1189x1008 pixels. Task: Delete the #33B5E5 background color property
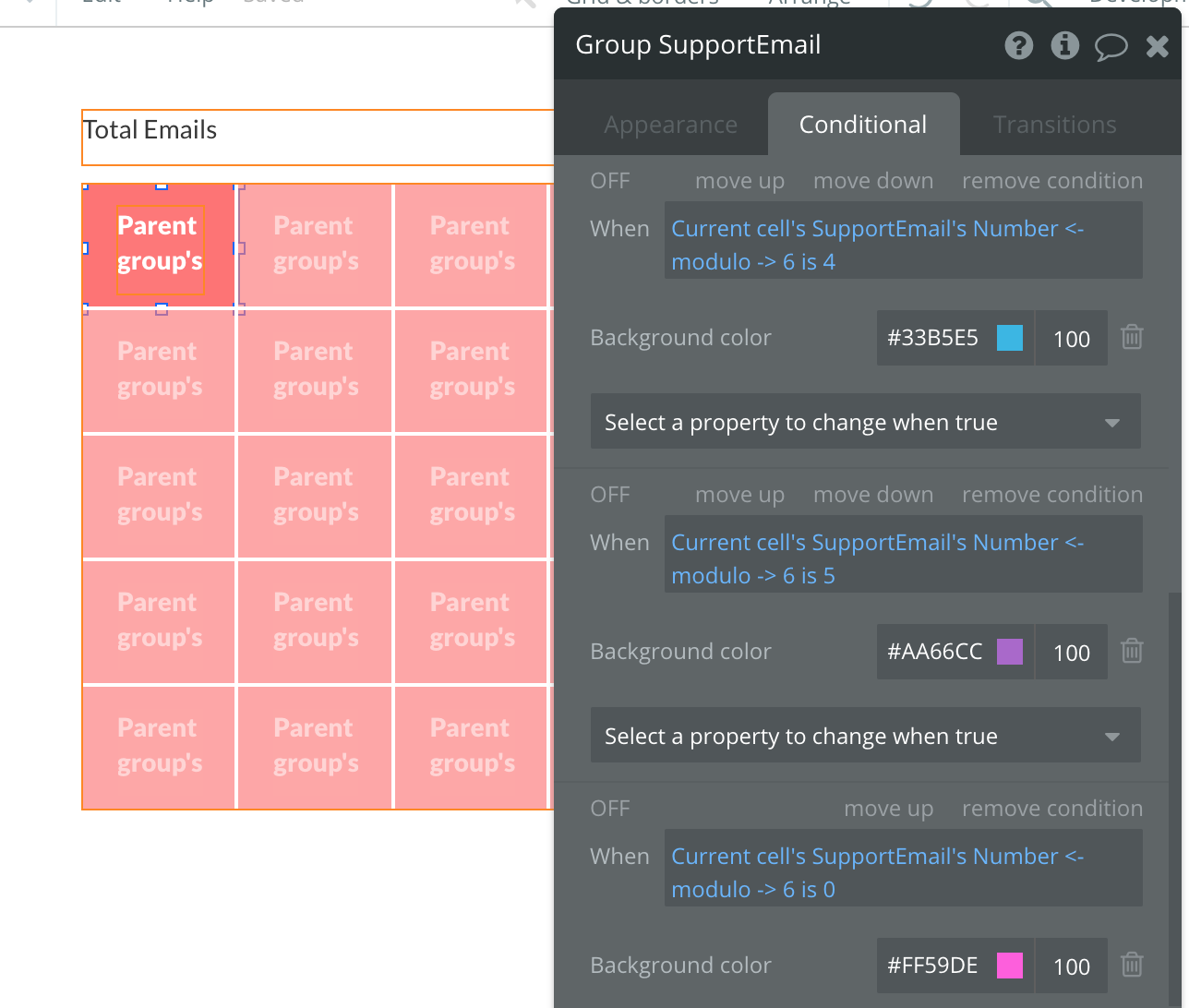pyautogui.click(x=1132, y=338)
